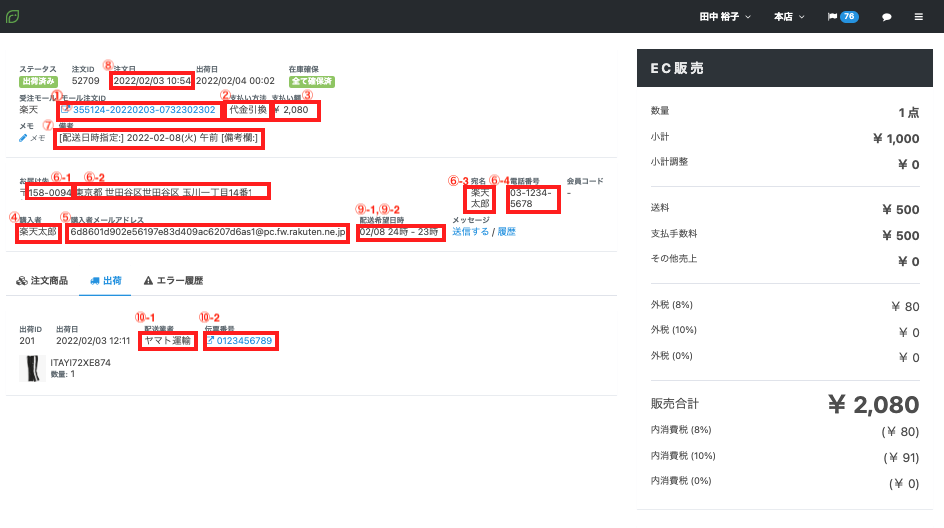944x528 pixels.
Task: Select the 出荷 tab
Action: [x=105, y=281]
